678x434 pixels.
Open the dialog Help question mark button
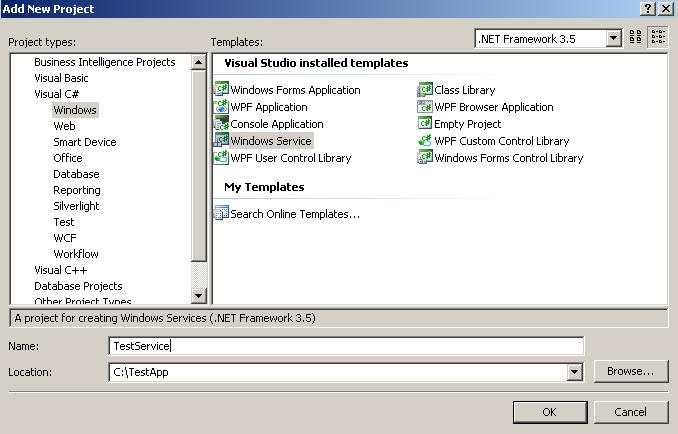point(648,9)
